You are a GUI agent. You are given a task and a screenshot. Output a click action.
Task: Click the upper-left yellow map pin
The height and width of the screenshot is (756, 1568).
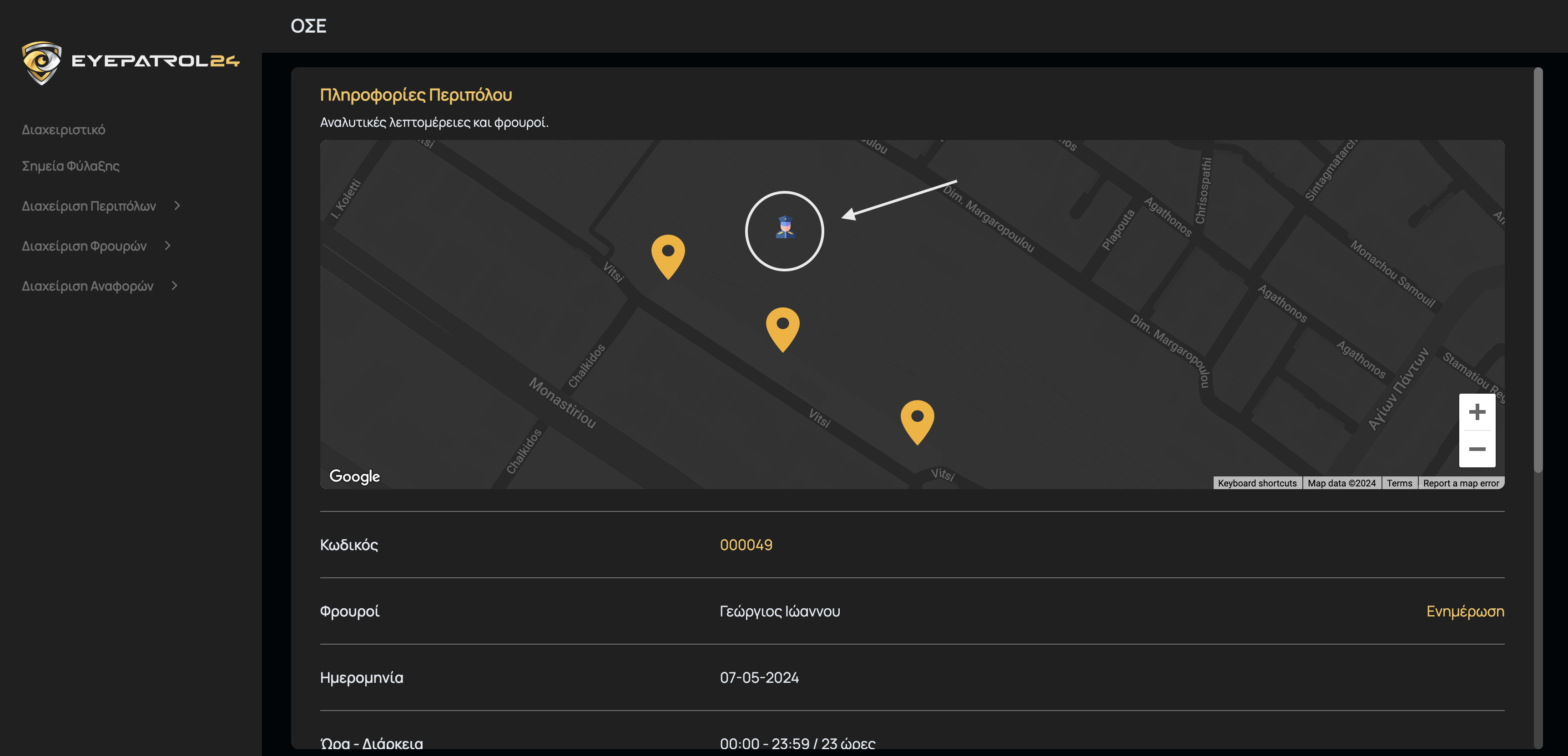(x=668, y=254)
